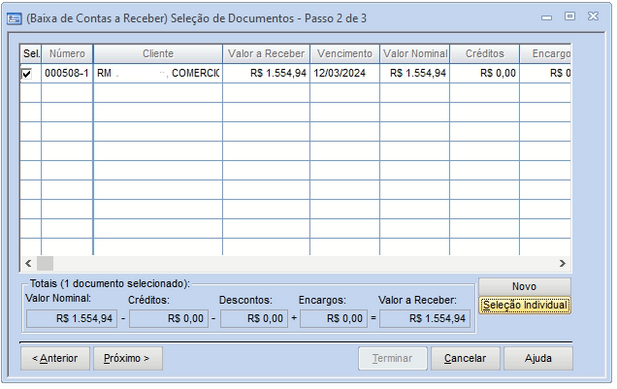The image size is (617, 389).
Task: Advance with the Próximo button
Action: tap(127, 358)
